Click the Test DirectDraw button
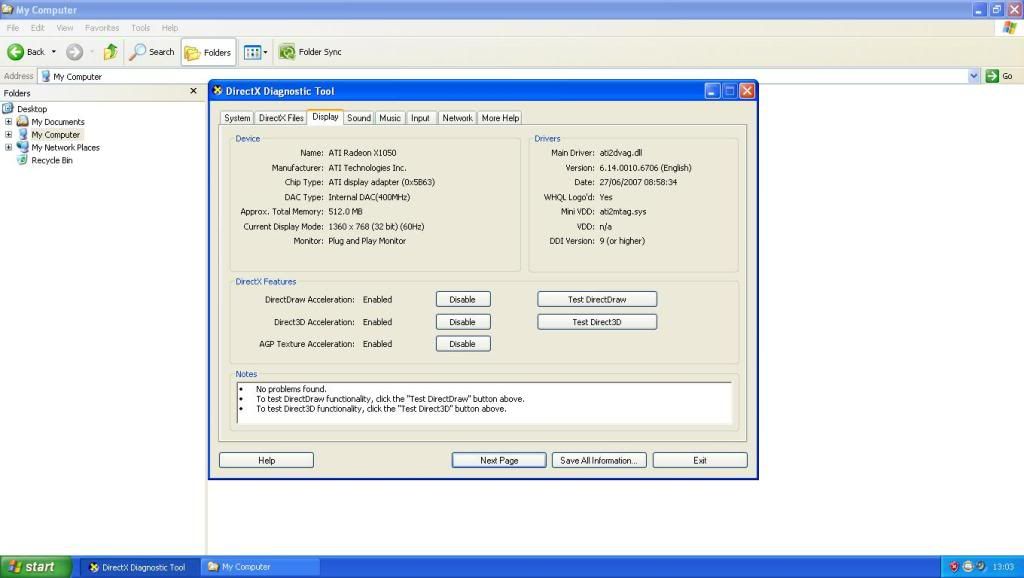1024x578 pixels. 597,300
